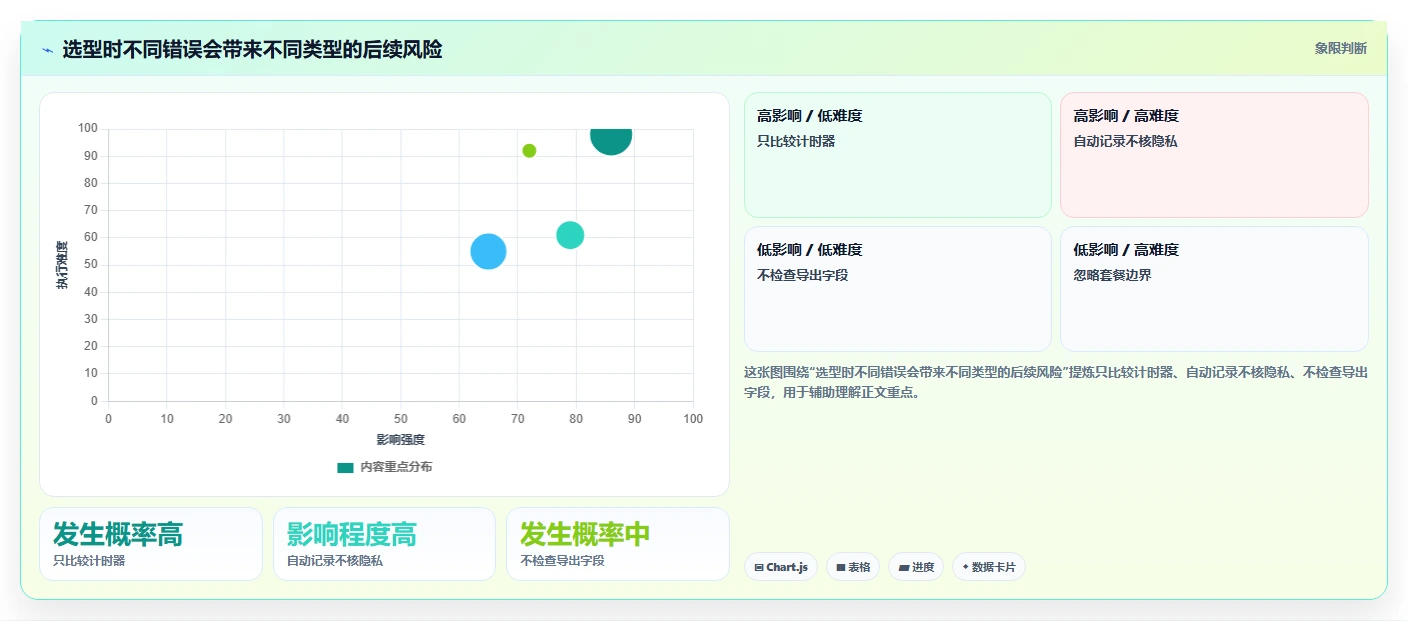Open the 高影响 / 低难度 quadrant card

[x=897, y=155]
